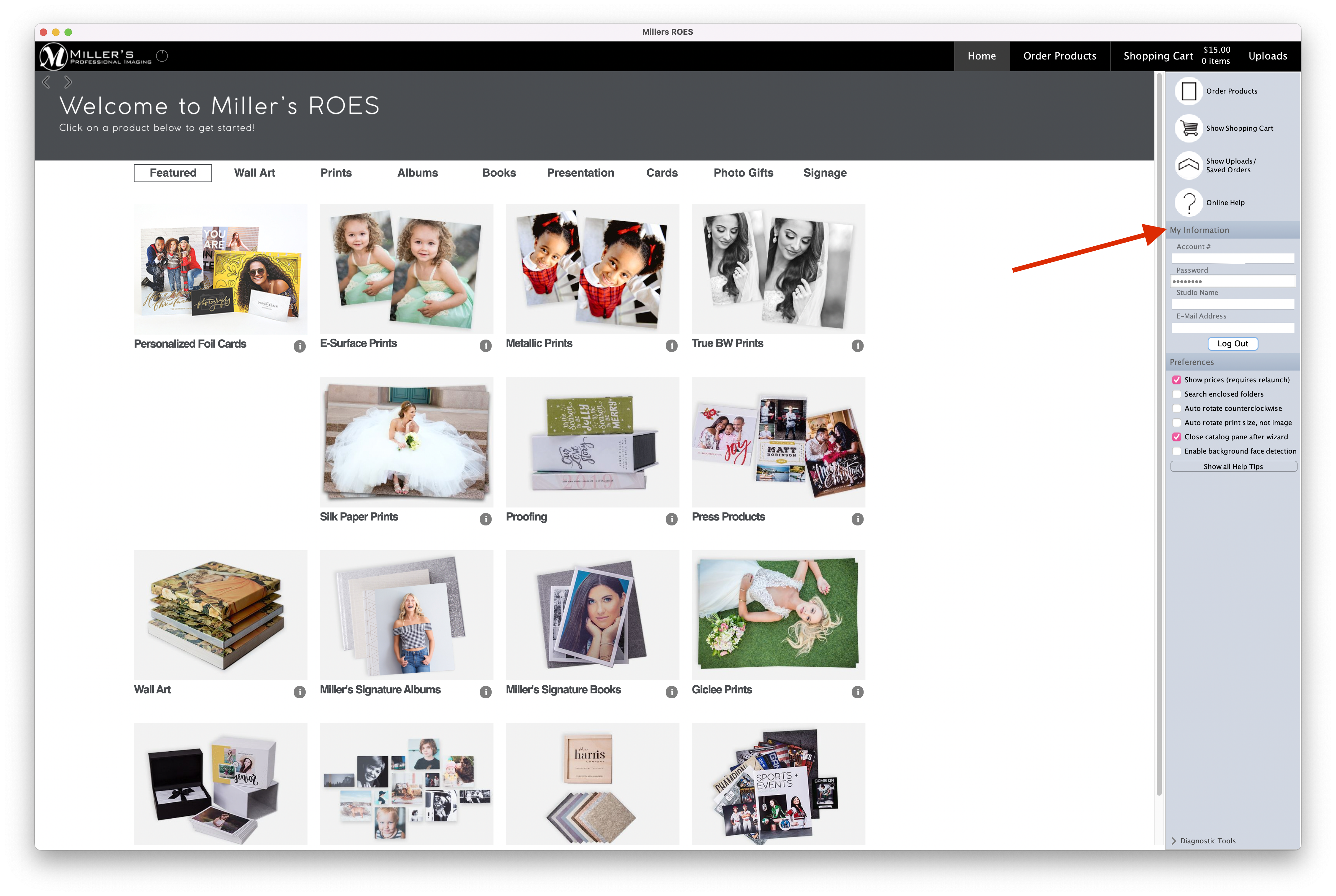The width and height of the screenshot is (1336, 896).
Task: Show info for Press Products
Action: tap(857, 519)
